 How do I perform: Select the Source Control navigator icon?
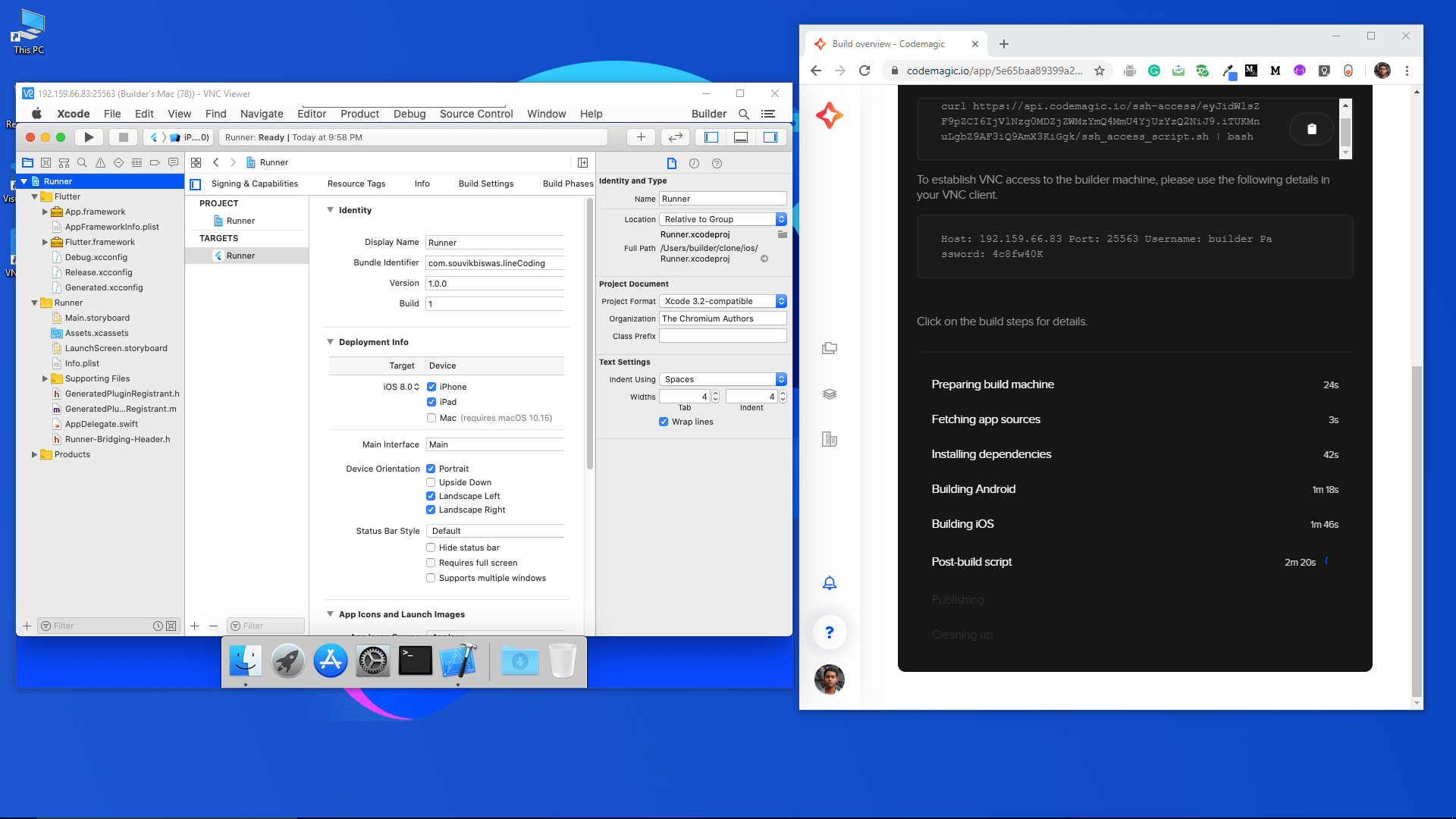tap(45, 162)
